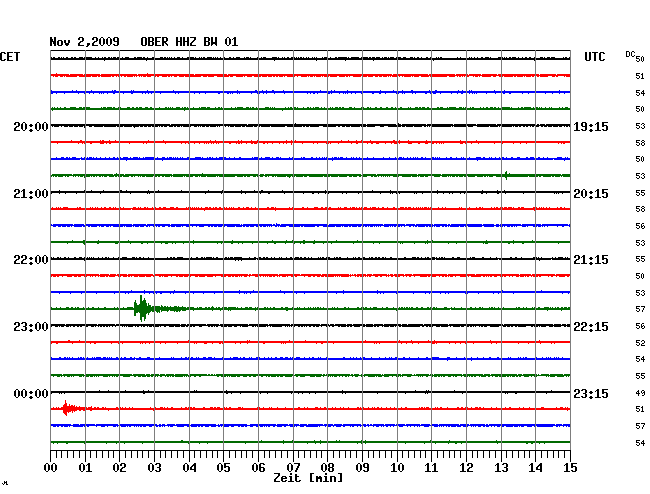Click the "04" minute axis label
The image size is (650, 494).
pyautogui.click(x=189, y=468)
